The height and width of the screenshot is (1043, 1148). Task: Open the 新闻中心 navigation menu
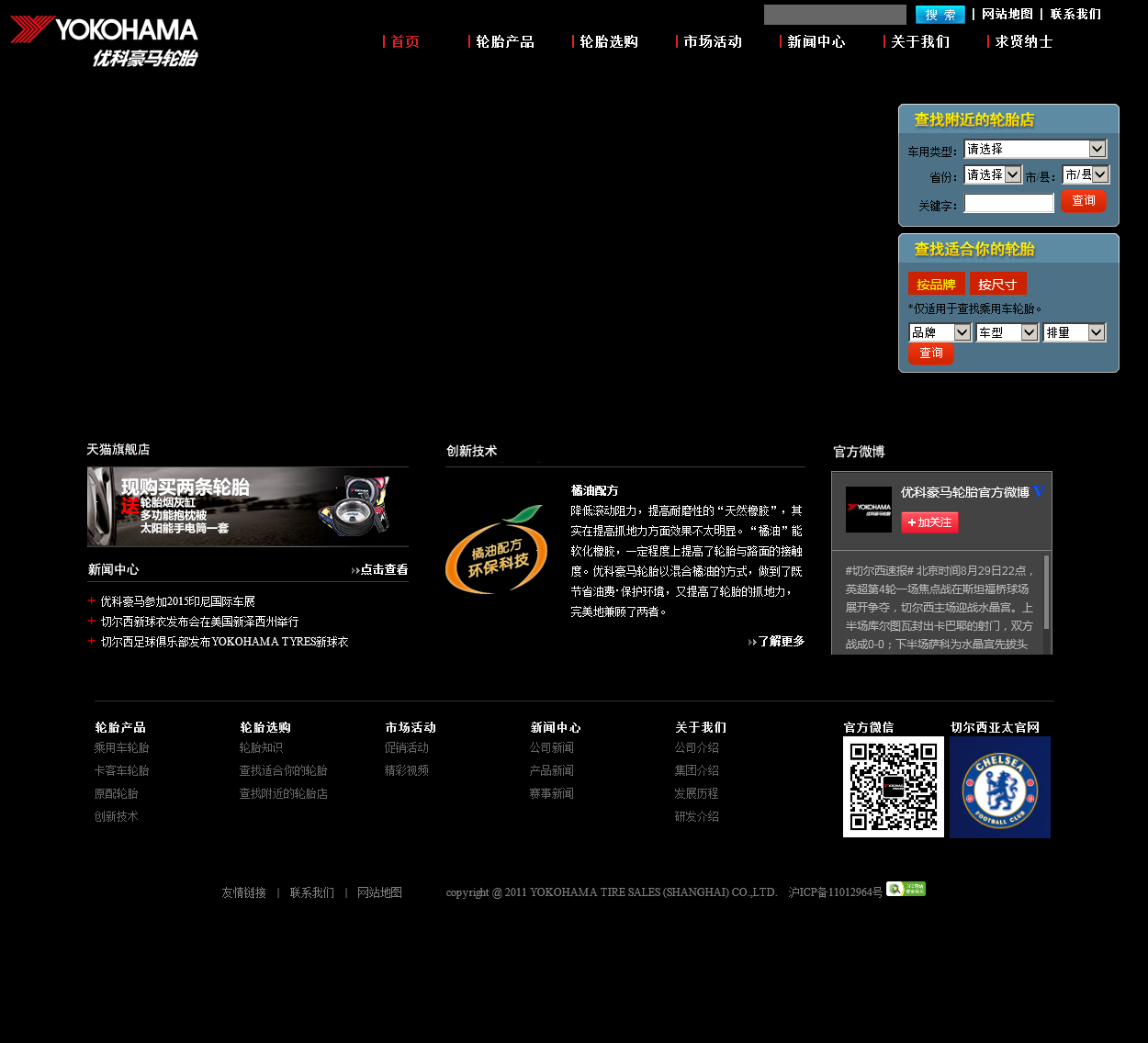(x=816, y=41)
